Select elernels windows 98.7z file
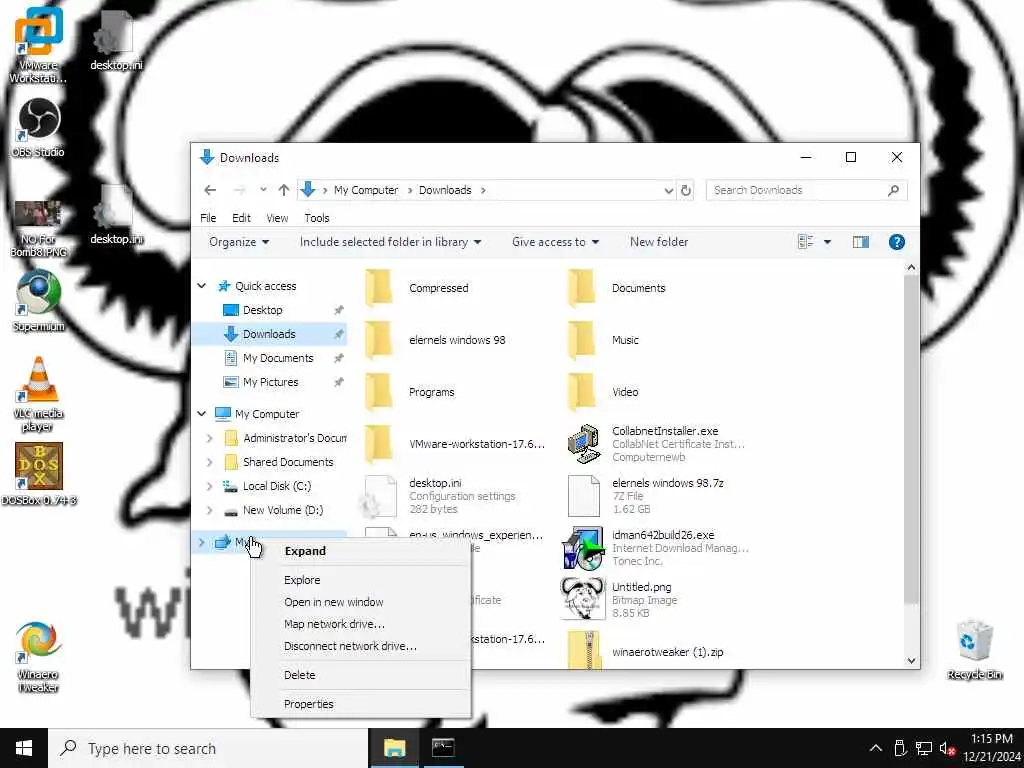This screenshot has height=768, width=1024. 647,496
